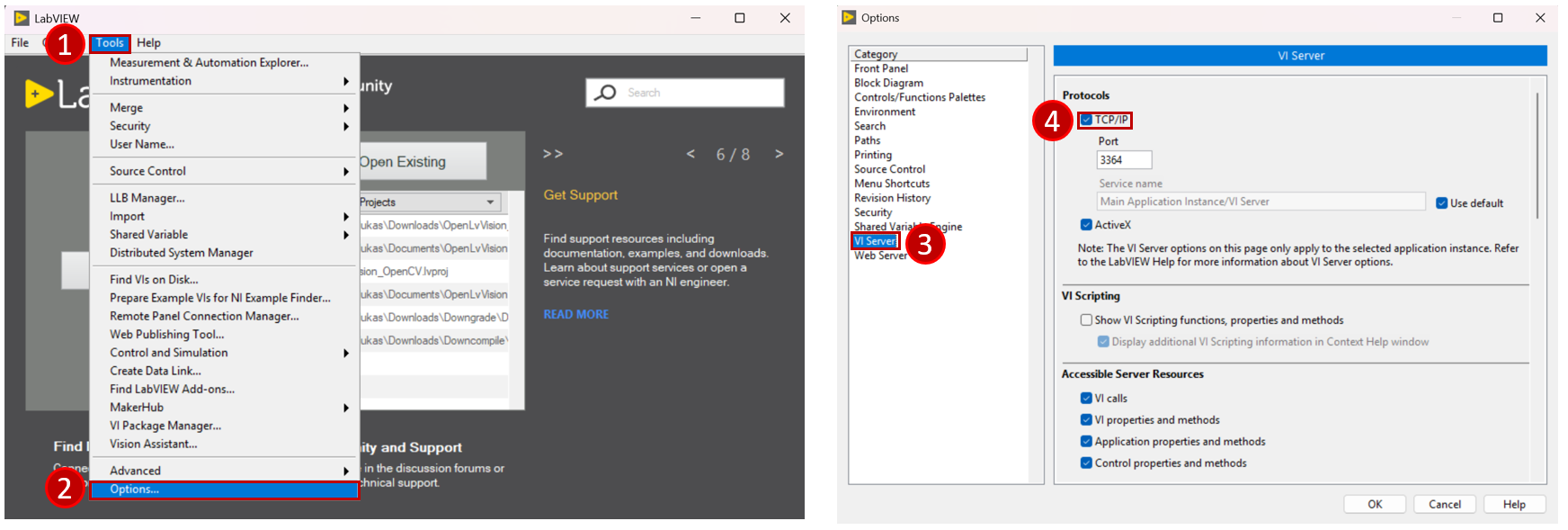
Task: Follow the READ MORE link
Action: coord(575,314)
